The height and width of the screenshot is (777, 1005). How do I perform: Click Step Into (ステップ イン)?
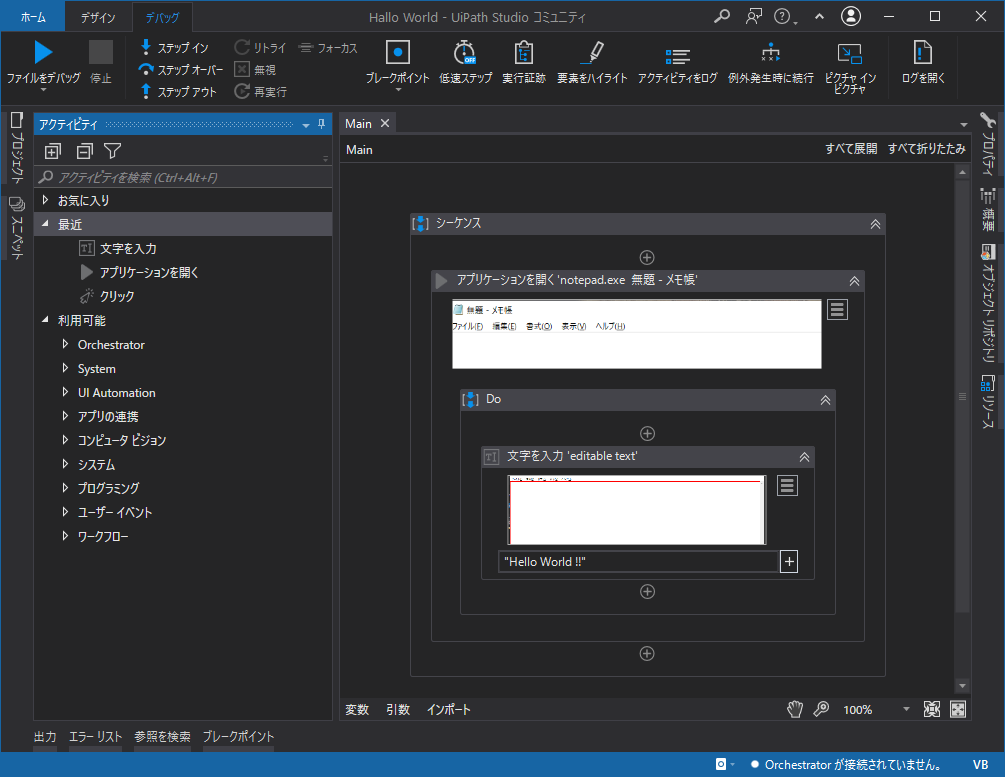174,47
